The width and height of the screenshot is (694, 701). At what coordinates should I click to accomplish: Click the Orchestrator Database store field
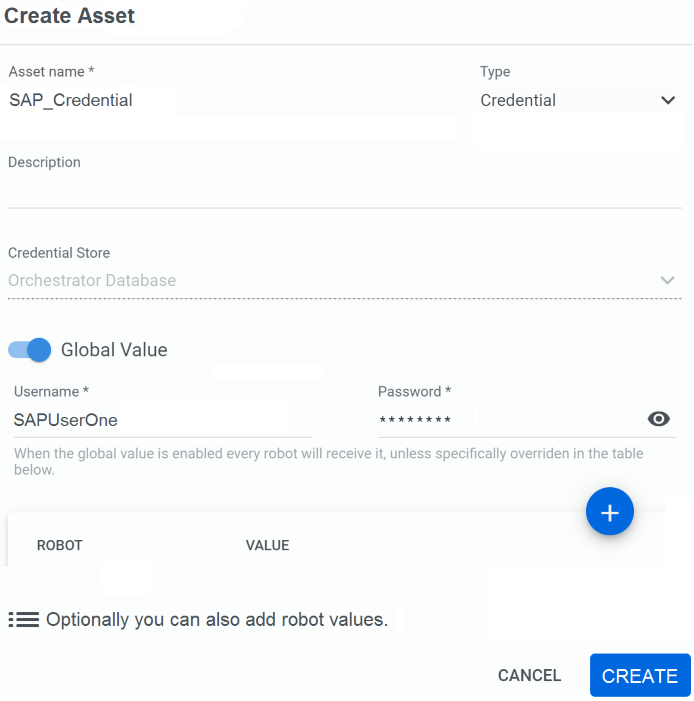coord(345,281)
